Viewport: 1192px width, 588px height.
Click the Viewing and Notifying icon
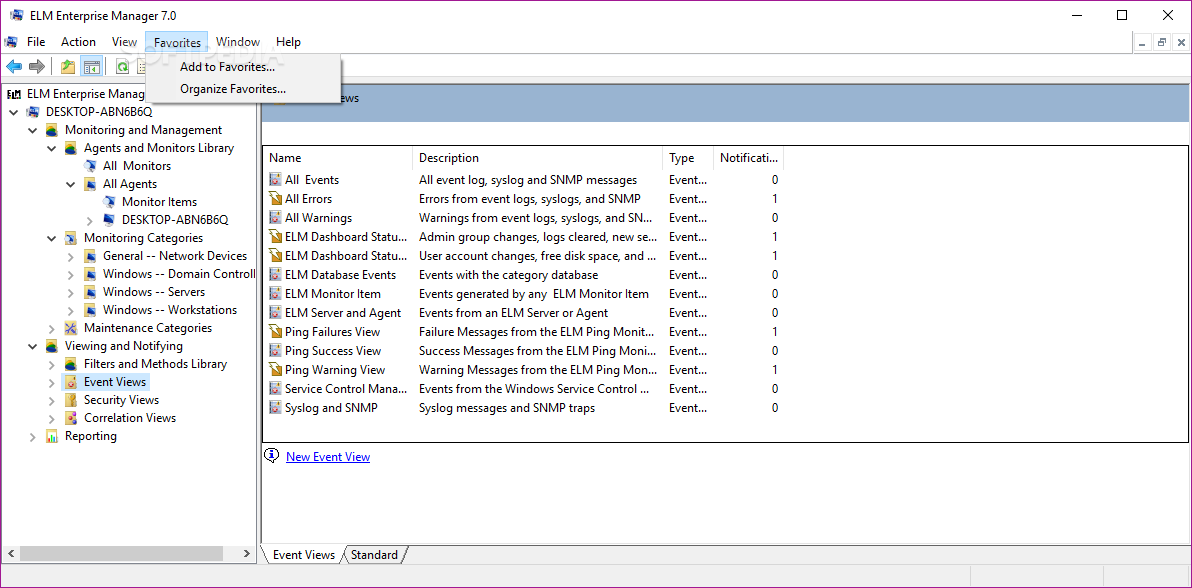coord(52,346)
